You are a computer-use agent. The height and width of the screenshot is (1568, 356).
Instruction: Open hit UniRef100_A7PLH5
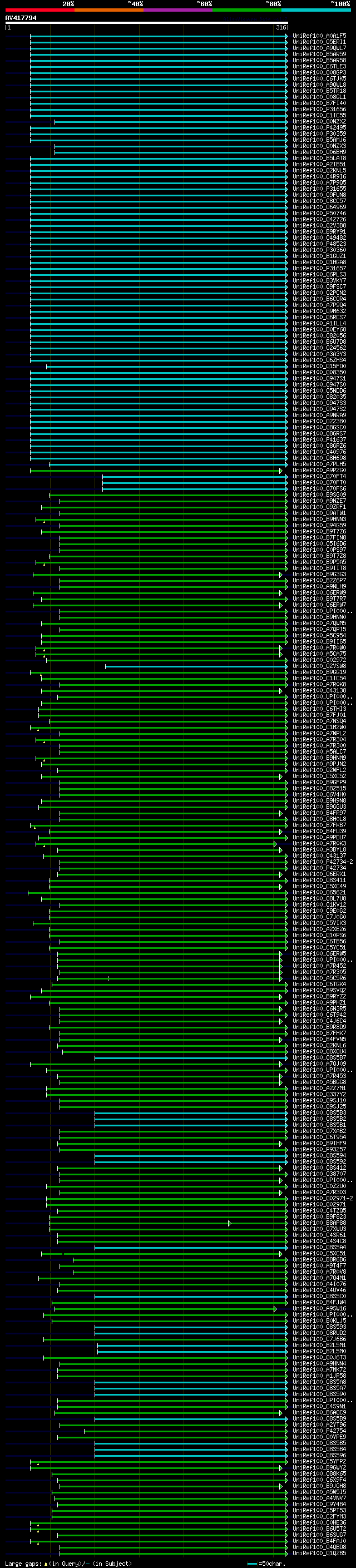[x=319, y=464]
